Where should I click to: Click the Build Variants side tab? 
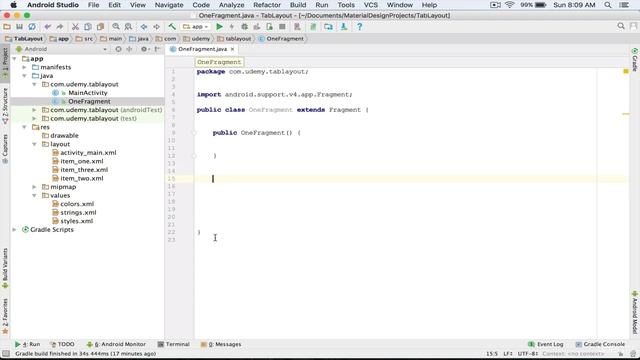click(x=5, y=268)
